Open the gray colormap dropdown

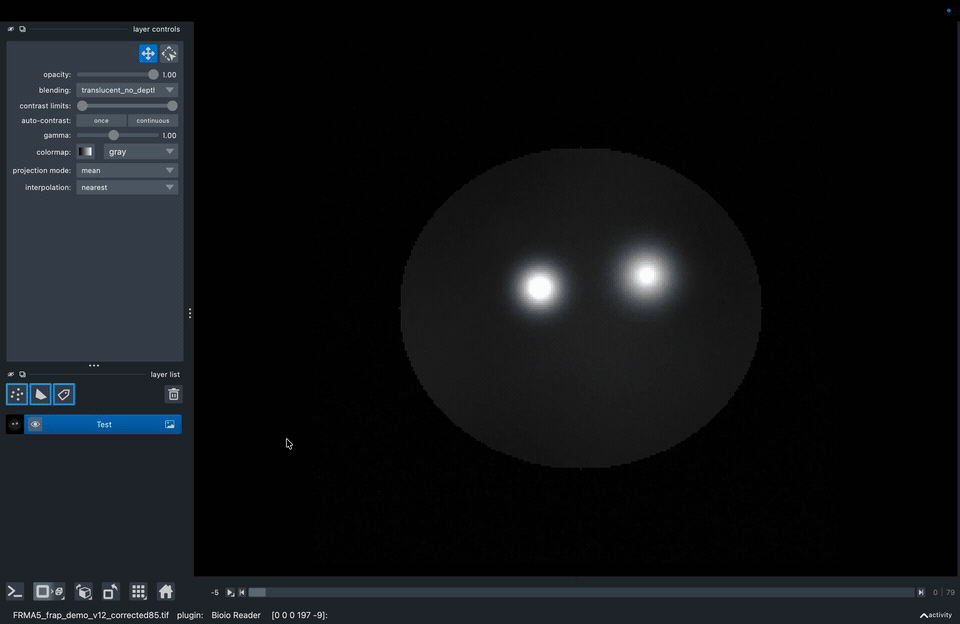140,152
